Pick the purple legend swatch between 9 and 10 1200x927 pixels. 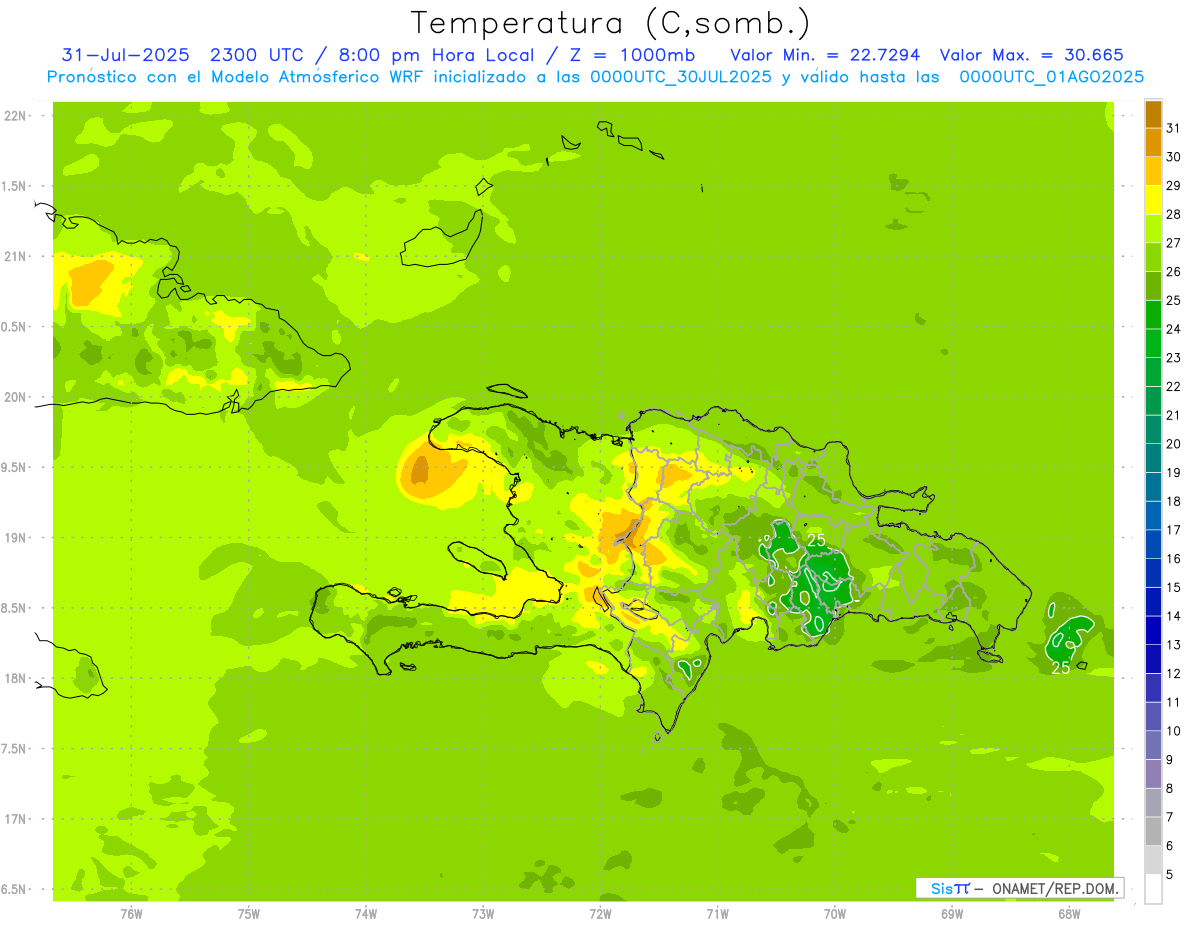pyautogui.click(x=1153, y=745)
